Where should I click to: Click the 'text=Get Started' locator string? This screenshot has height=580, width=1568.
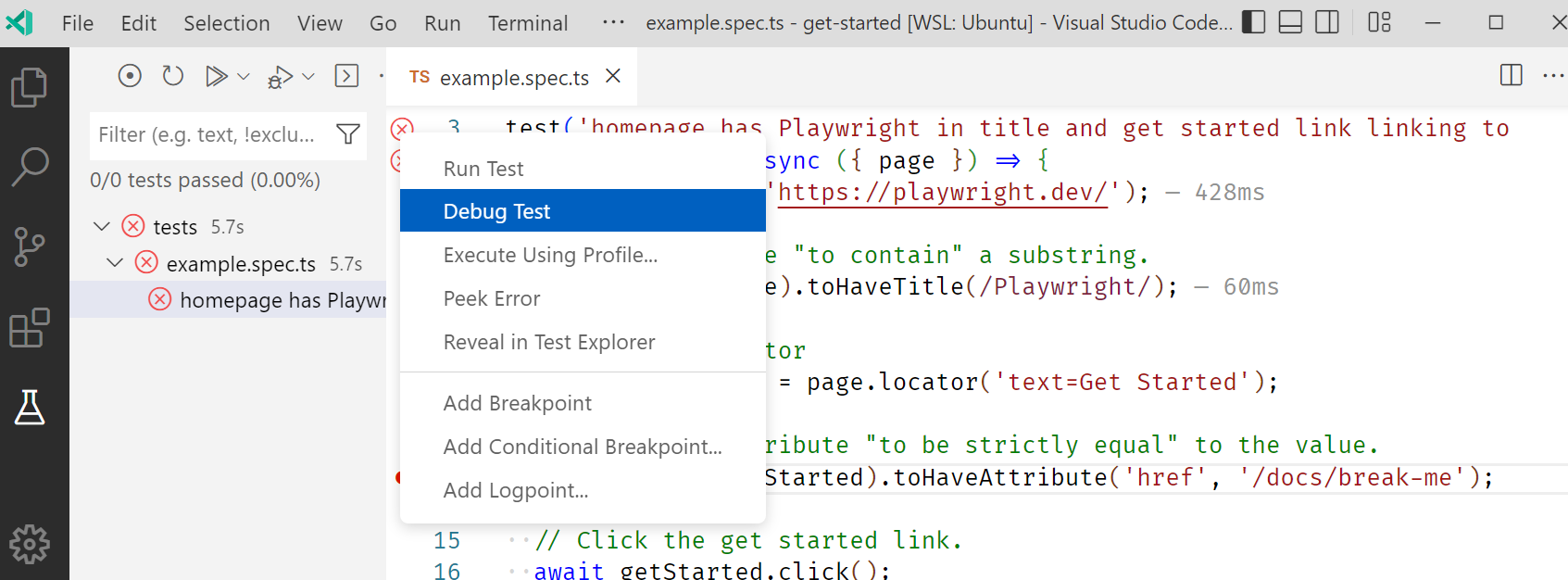click(1123, 382)
